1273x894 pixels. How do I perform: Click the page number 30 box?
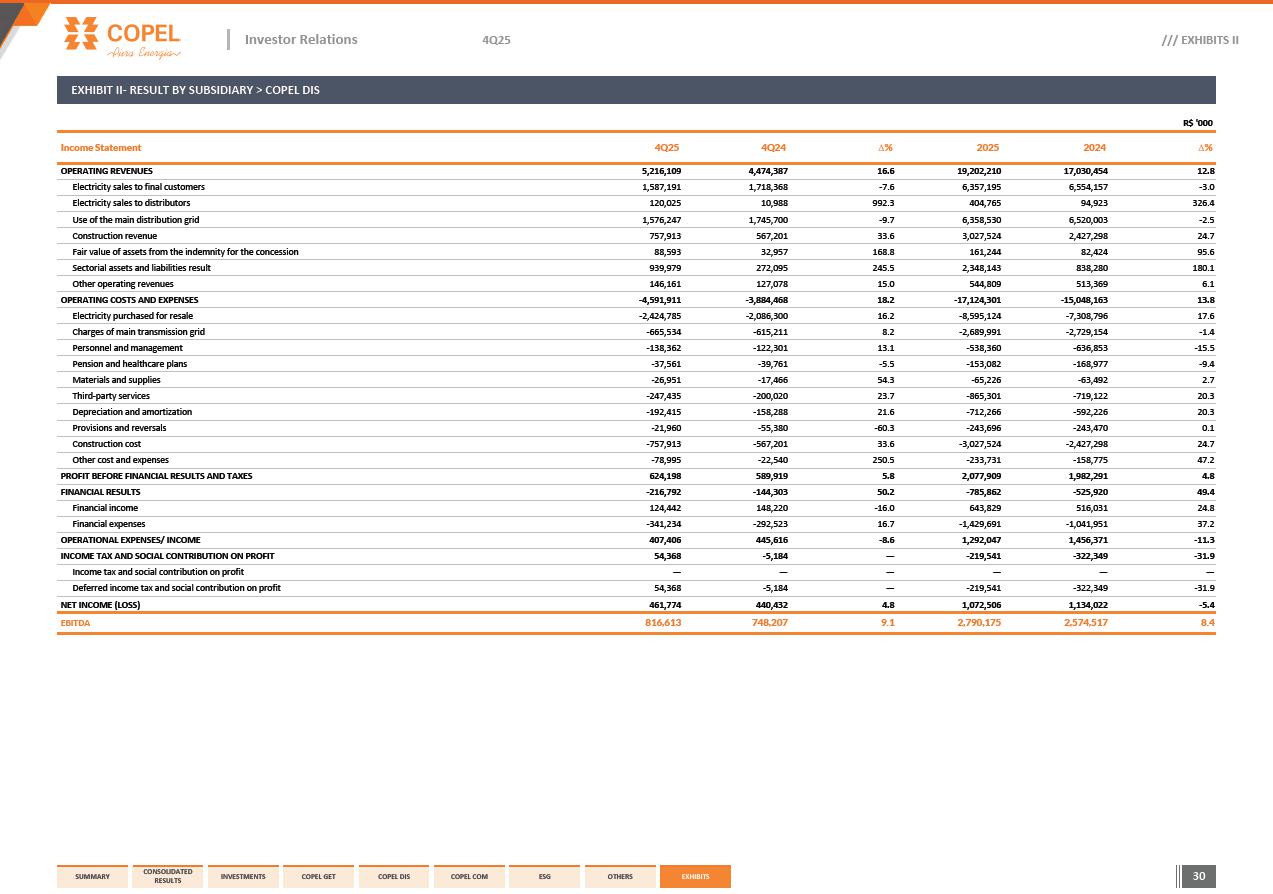1199,877
